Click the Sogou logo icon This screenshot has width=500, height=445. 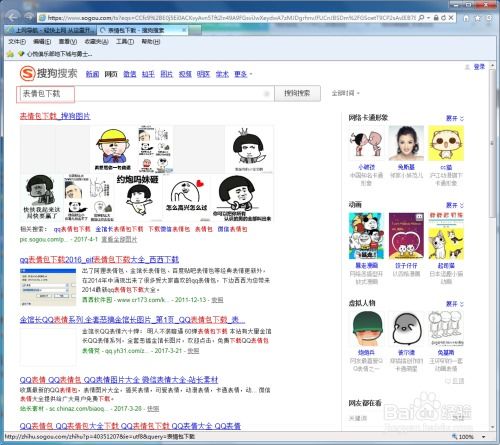point(27,73)
